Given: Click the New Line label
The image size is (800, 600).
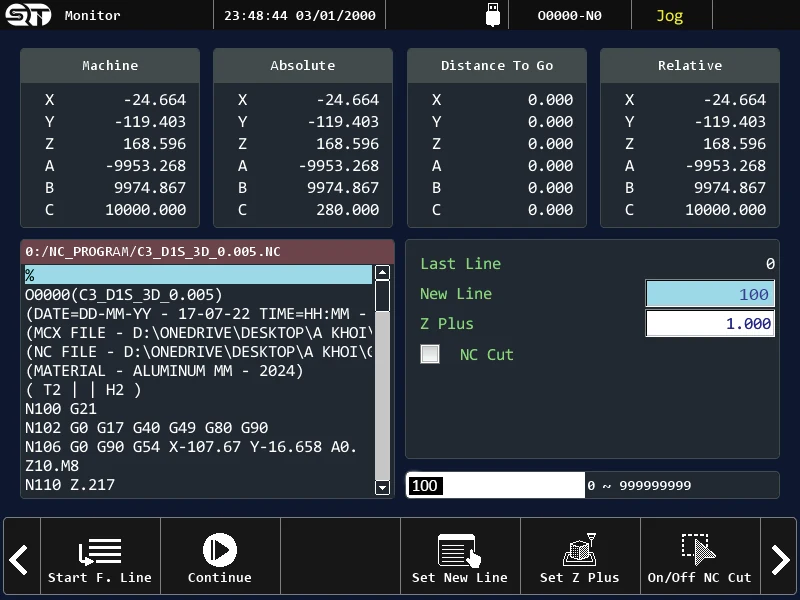Looking at the screenshot, I should (x=456, y=294).
